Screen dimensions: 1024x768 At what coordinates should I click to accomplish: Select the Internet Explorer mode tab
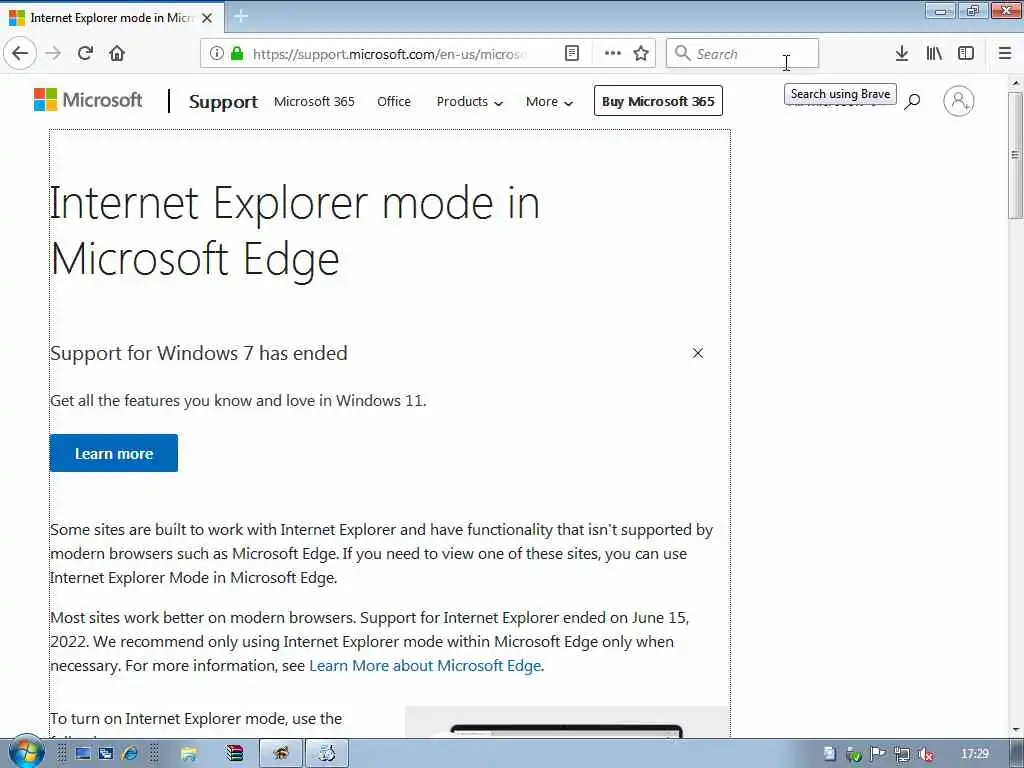[x=111, y=18]
